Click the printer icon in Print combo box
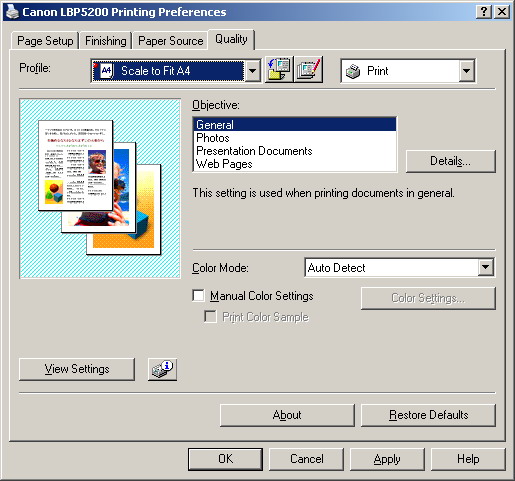 pyautogui.click(x=353, y=71)
